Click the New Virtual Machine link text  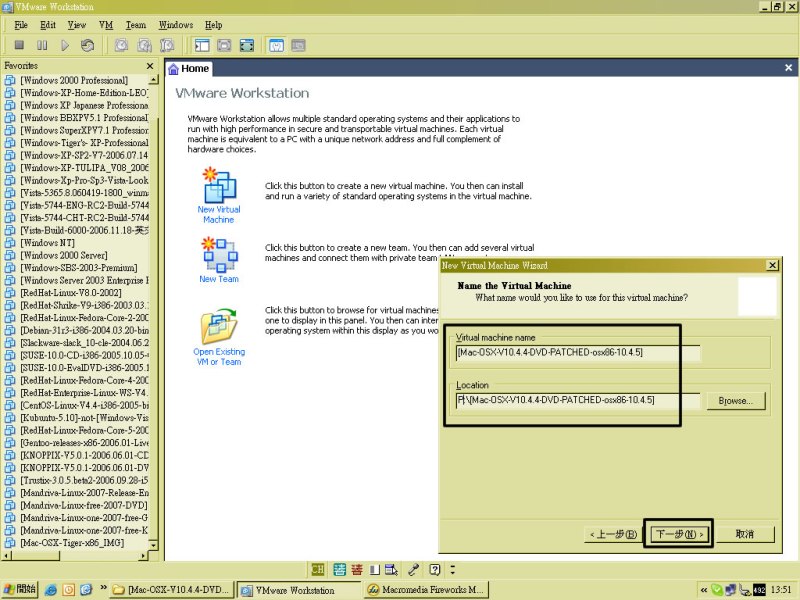click(219, 214)
